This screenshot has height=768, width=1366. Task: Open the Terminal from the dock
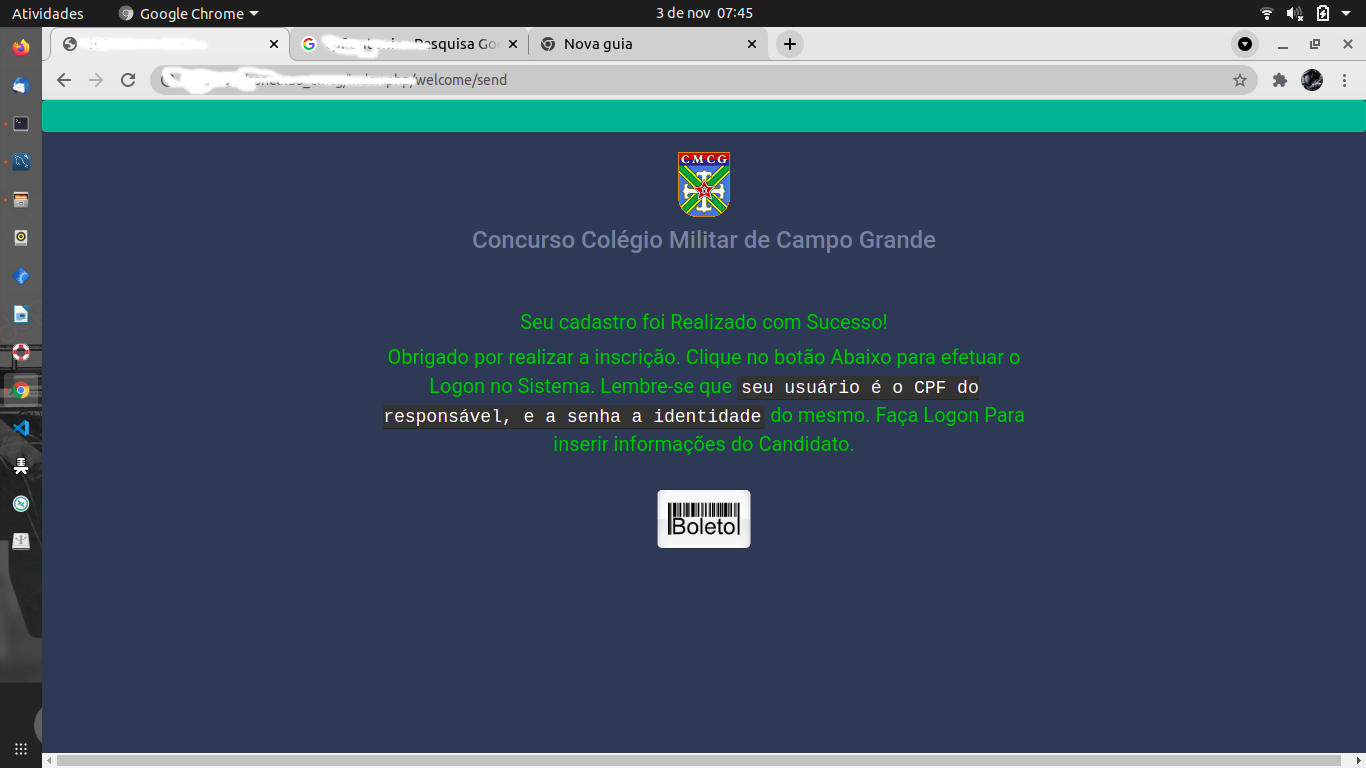point(20,122)
